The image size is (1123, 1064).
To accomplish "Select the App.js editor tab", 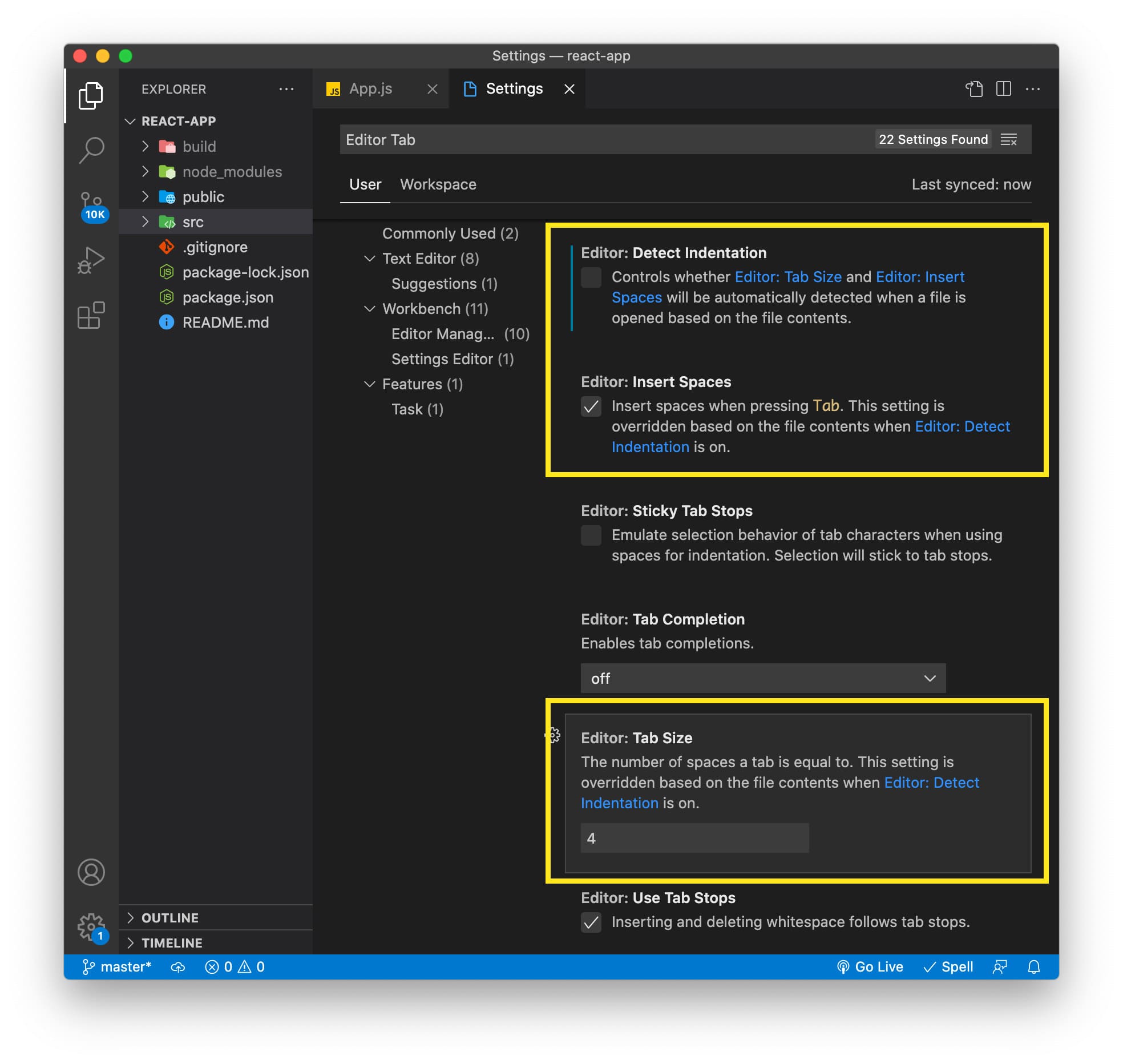I will 370,88.
